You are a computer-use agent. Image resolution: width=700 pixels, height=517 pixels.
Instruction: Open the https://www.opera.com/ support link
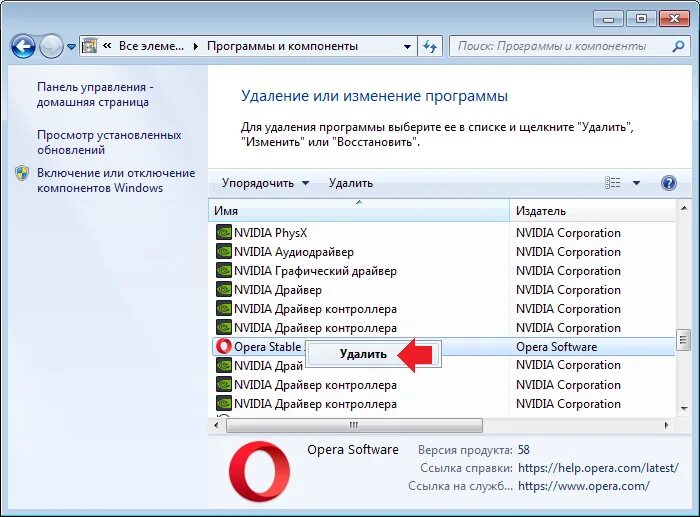[x=584, y=486]
